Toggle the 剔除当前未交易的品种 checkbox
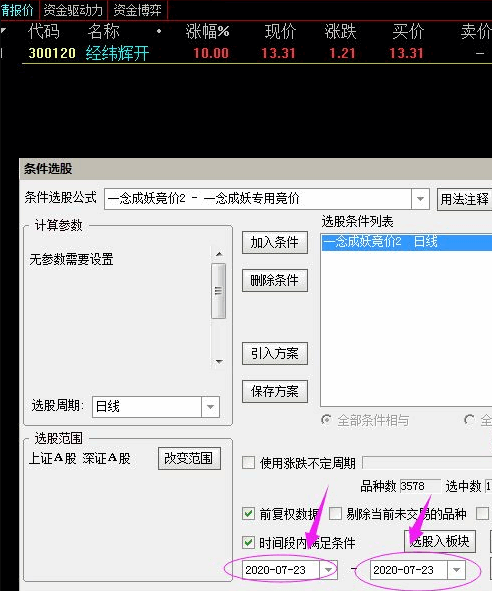Image resolution: width=492 pixels, height=591 pixels. coord(335,513)
